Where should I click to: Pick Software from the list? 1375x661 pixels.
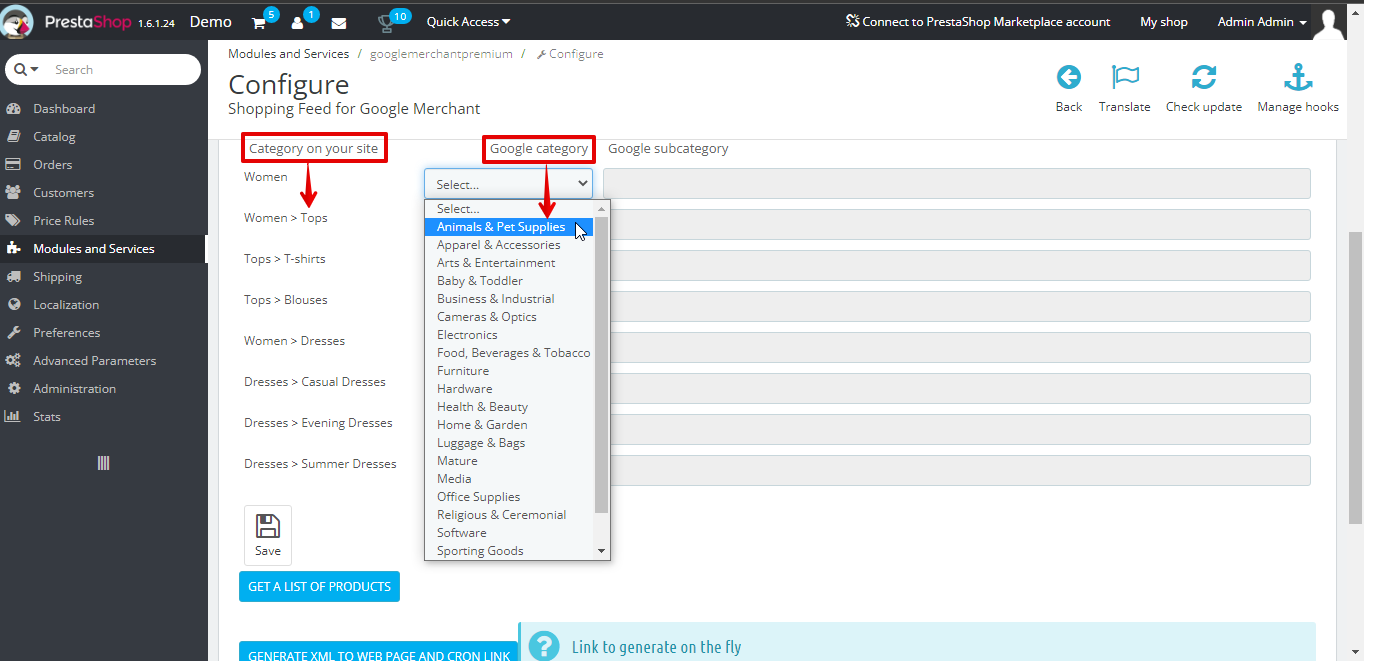click(x=509, y=533)
